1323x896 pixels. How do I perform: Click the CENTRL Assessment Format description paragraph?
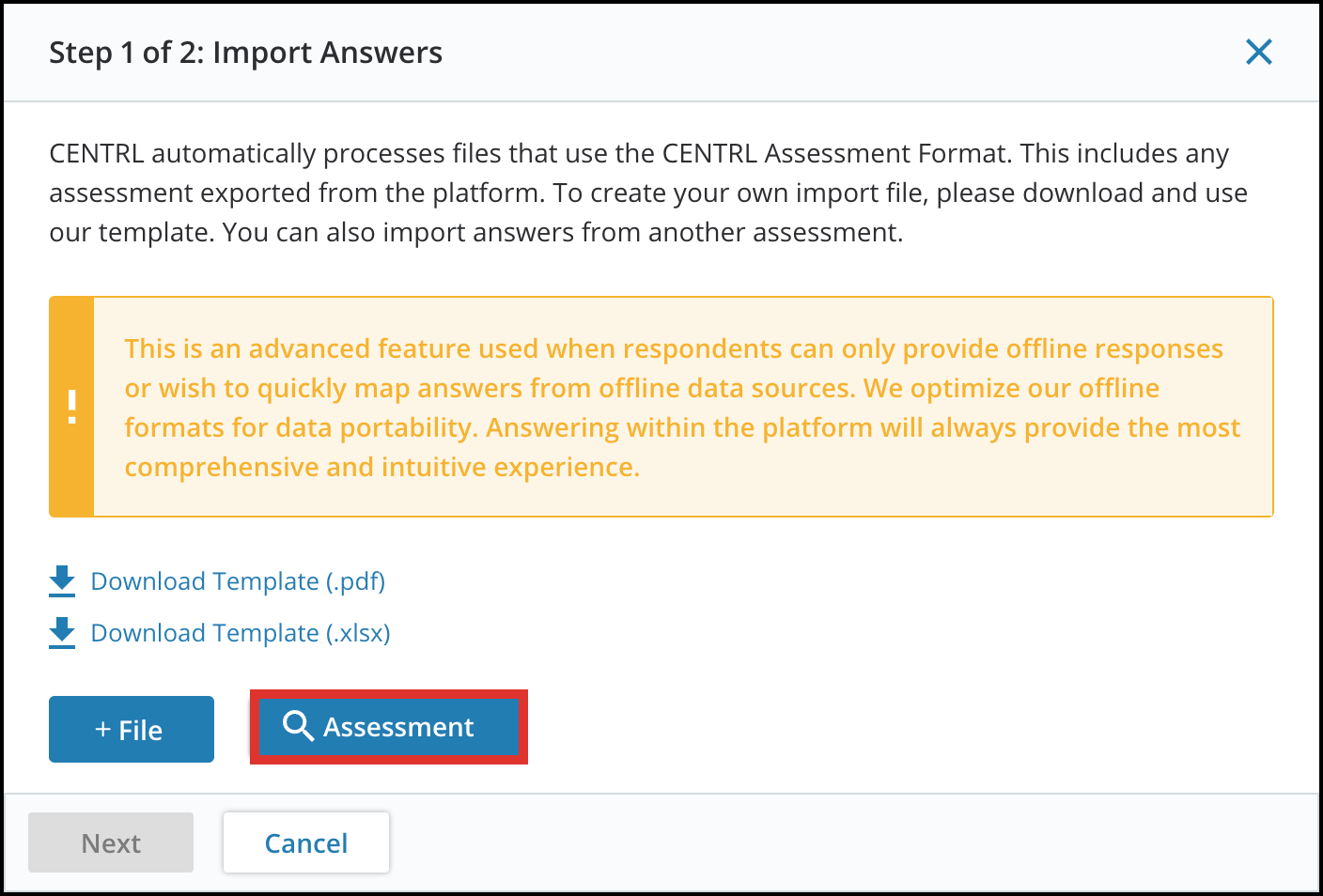[648, 193]
